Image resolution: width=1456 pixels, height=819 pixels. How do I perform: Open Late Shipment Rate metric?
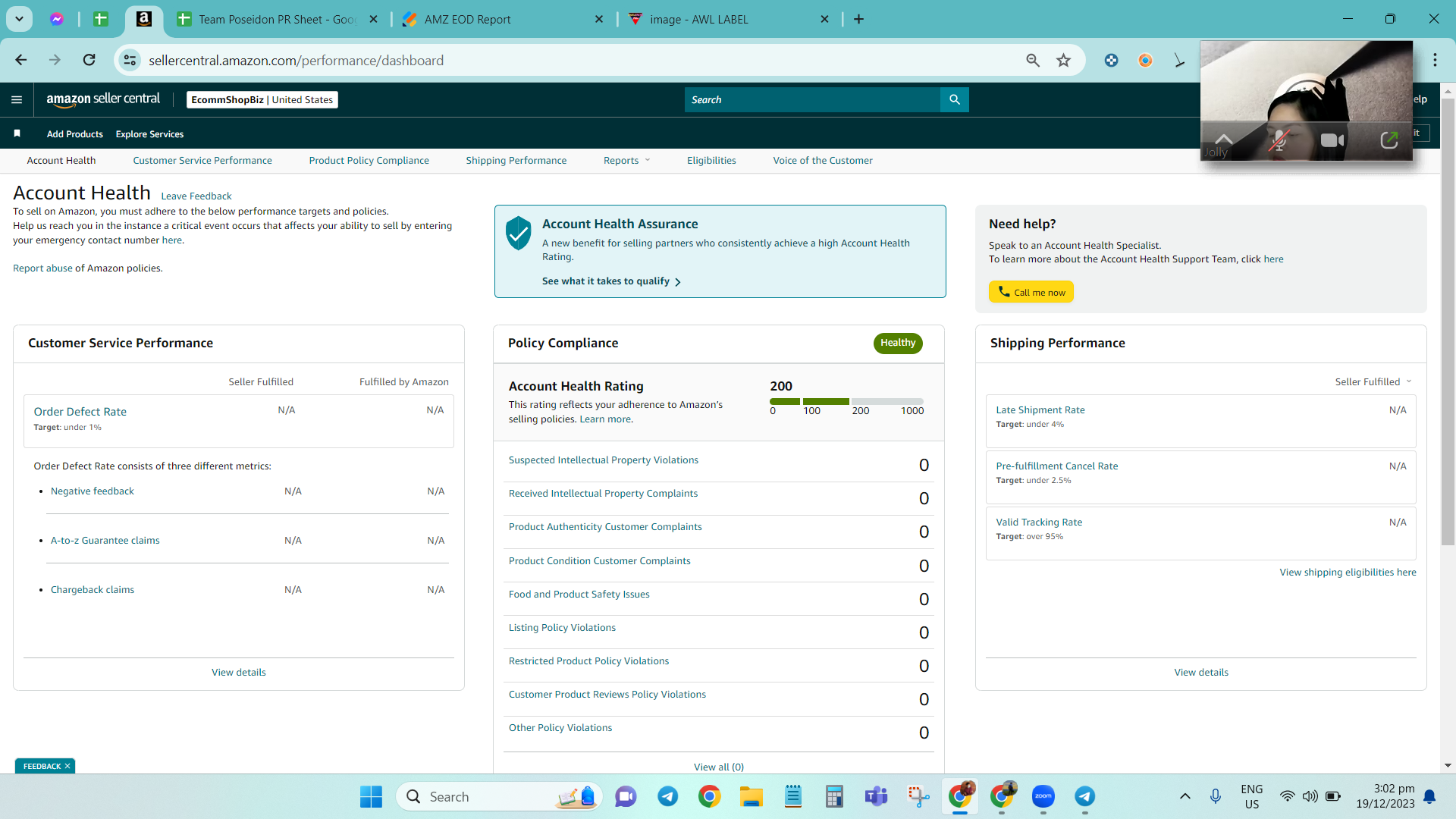click(x=1040, y=409)
